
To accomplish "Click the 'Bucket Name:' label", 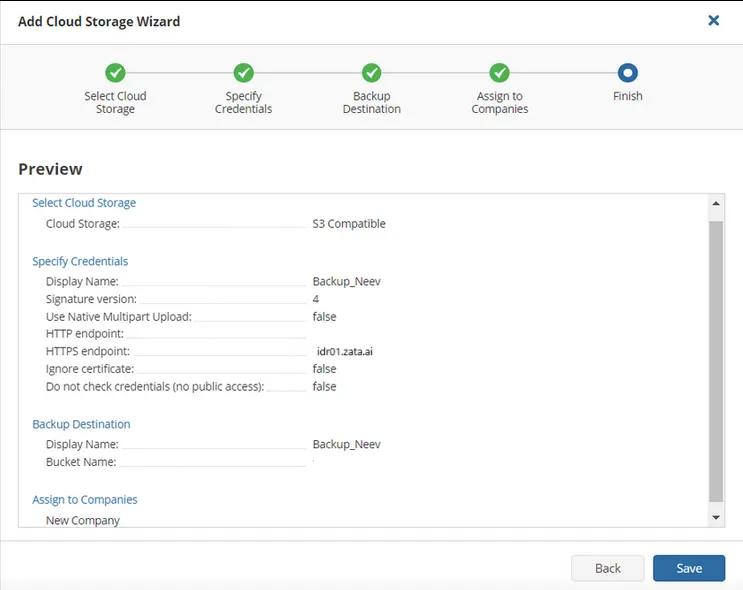I will tap(81, 462).
